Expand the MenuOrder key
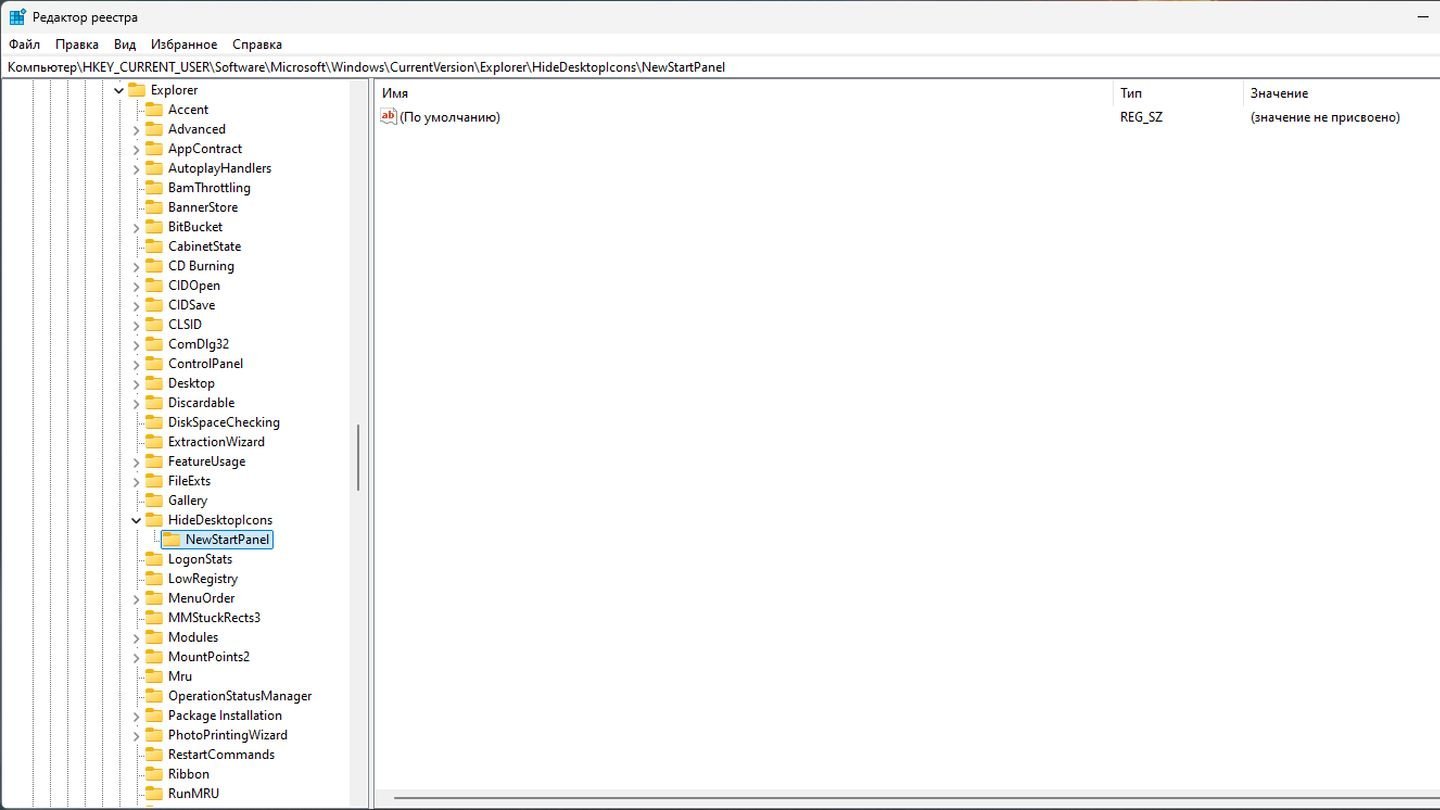 click(136, 598)
